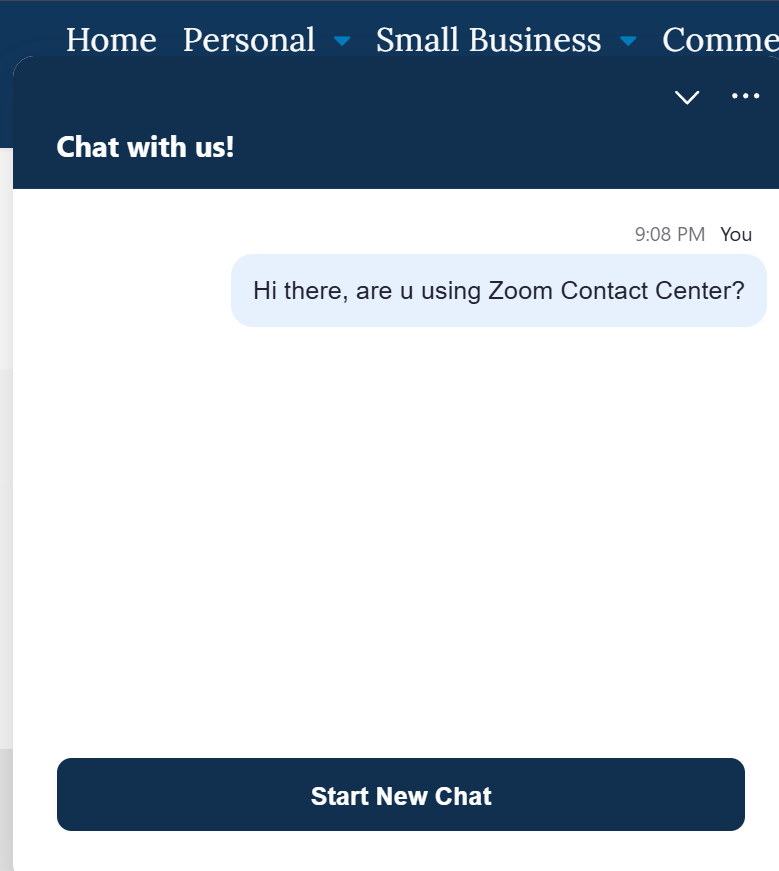Click the ellipsis options icon in chat header
Image resolution: width=779 pixels, height=871 pixels.
[745, 95]
